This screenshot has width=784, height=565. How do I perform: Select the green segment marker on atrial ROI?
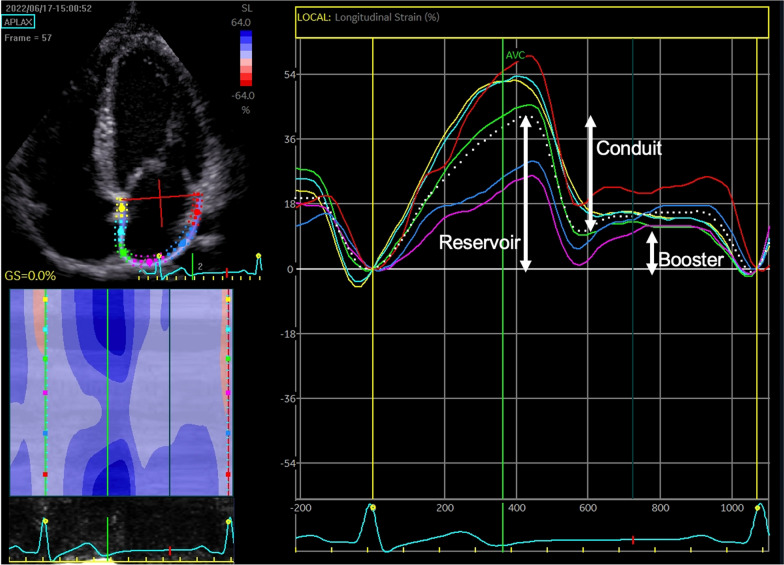pos(124,252)
